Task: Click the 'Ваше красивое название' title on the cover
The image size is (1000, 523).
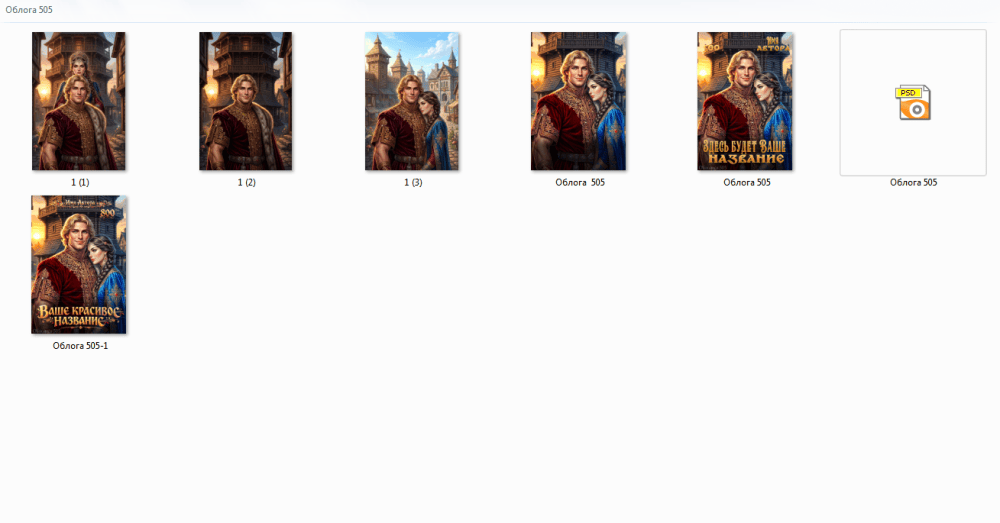Action: 79,315
